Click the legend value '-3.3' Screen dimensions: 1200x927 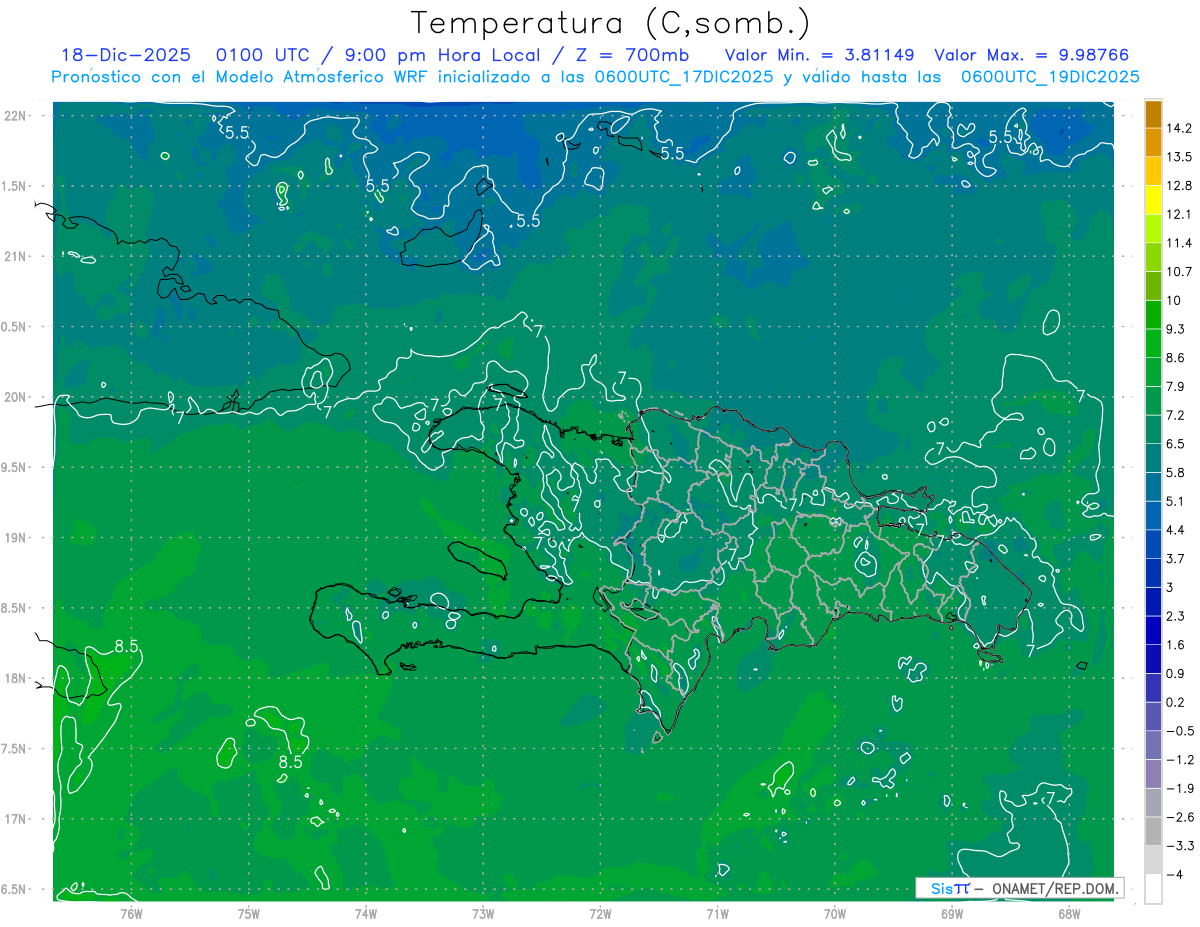point(1179,846)
